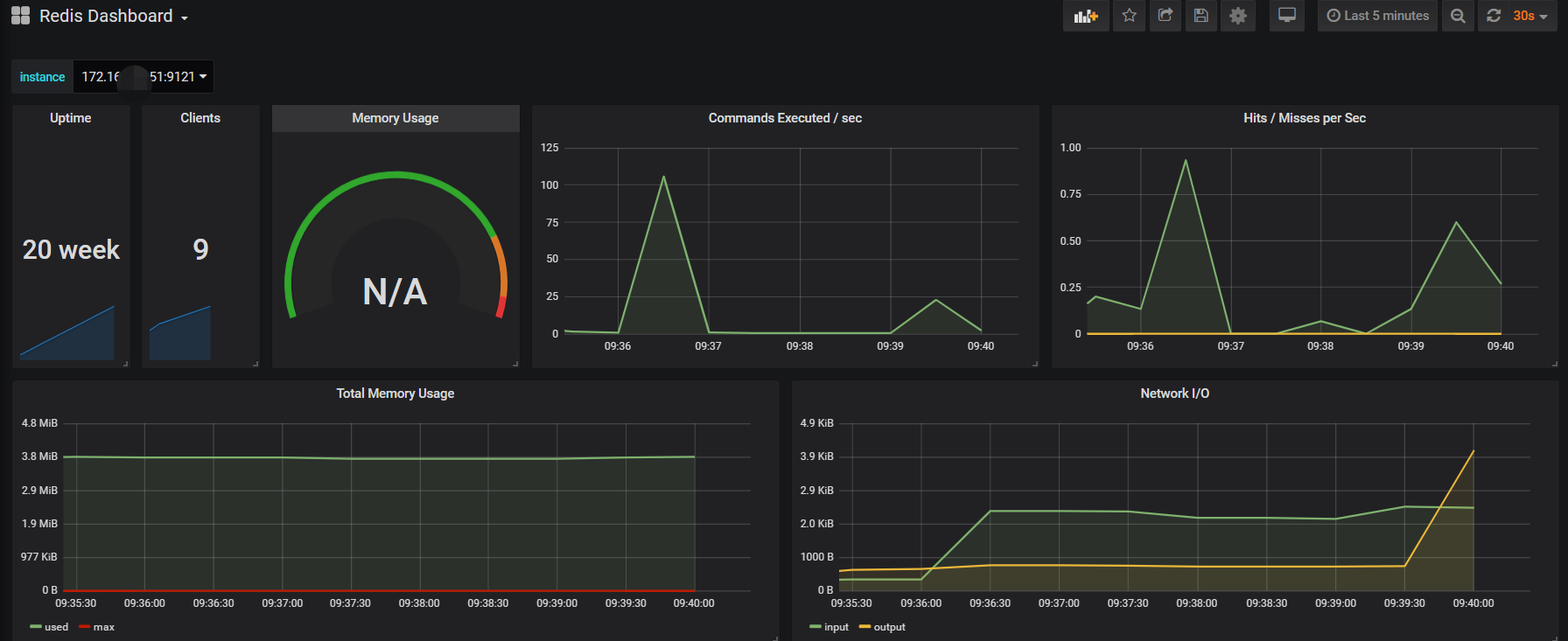Toggle the output series in legend
Screen dimensions: 1568x641
[883, 627]
